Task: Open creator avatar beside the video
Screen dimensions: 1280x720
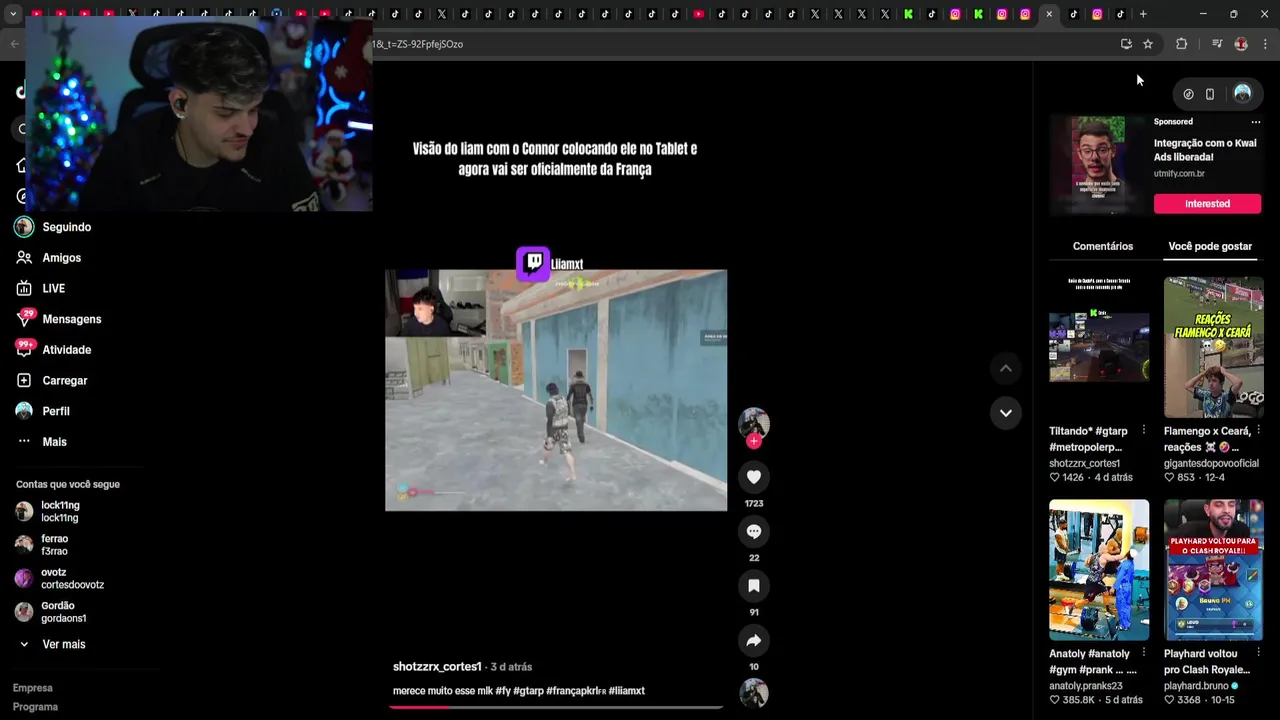Action: tap(754, 422)
